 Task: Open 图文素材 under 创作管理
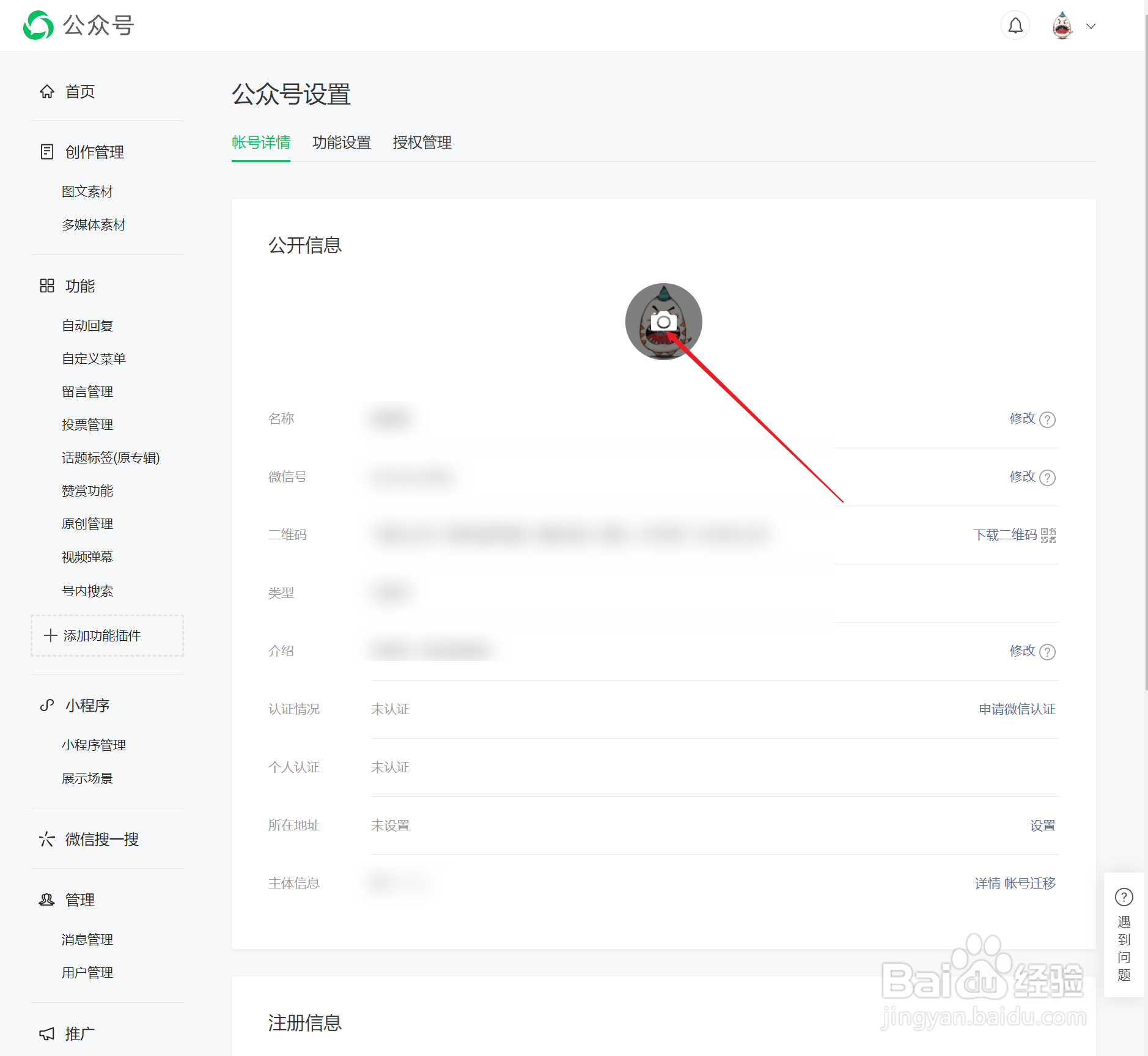pyautogui.click(x=89, y=191)
